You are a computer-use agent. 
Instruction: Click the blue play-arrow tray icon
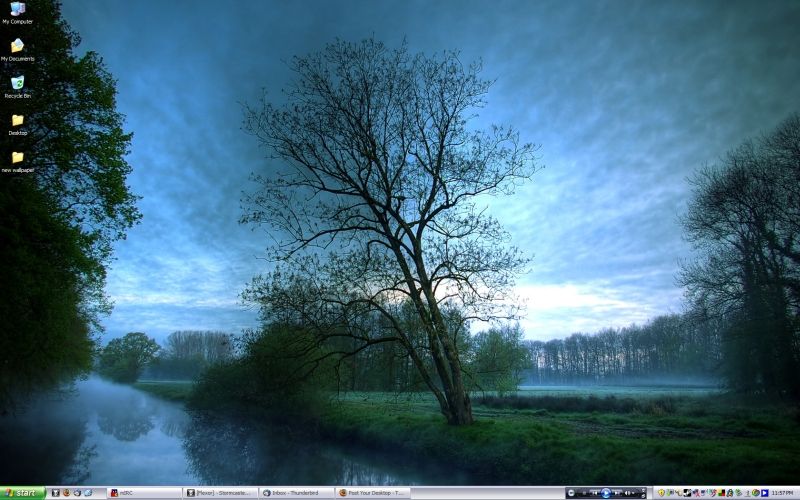point(764,493)
